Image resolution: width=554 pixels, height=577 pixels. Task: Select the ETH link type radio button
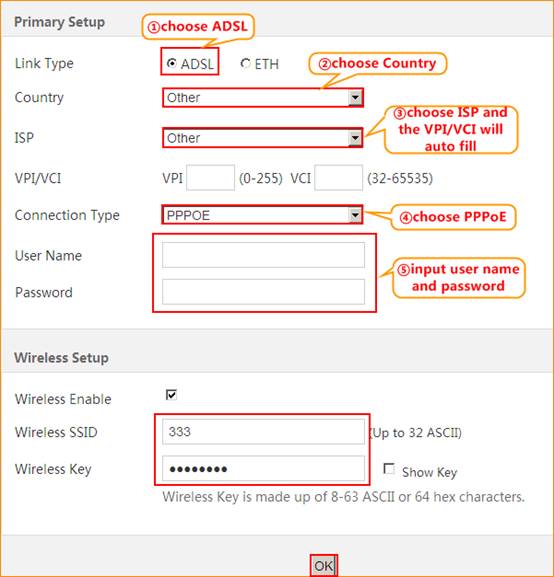coord(245,63)
